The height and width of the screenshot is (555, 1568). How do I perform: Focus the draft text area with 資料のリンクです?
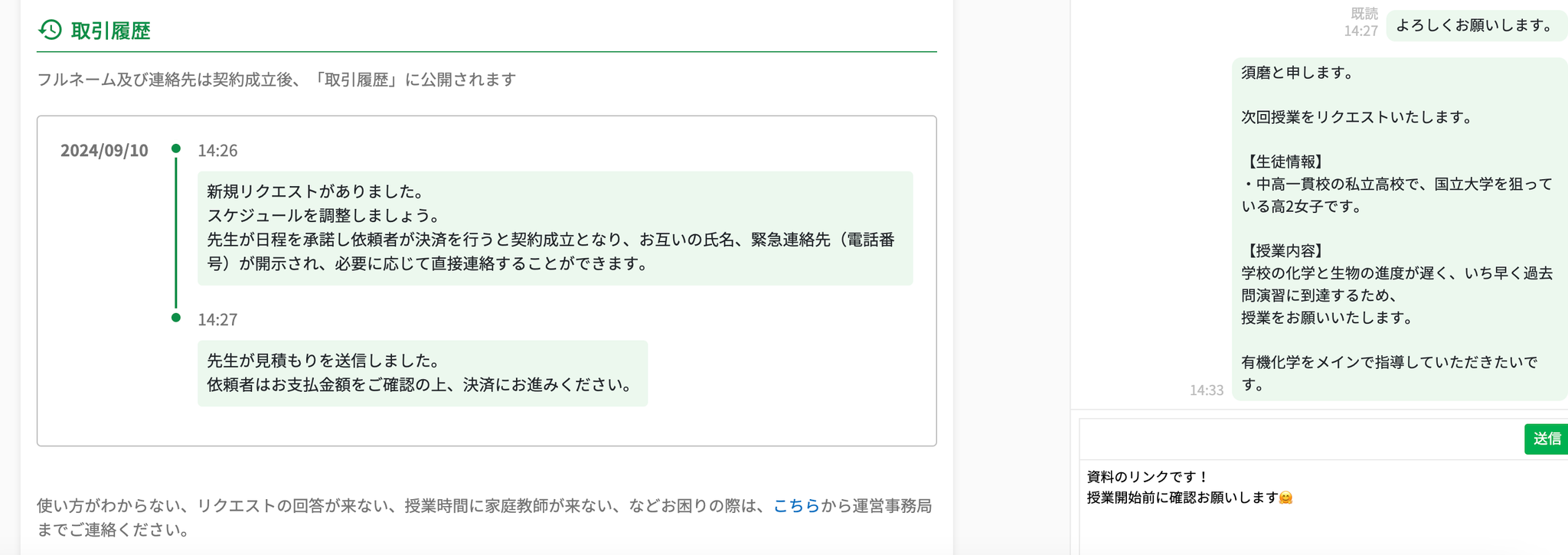(1324, 507)
